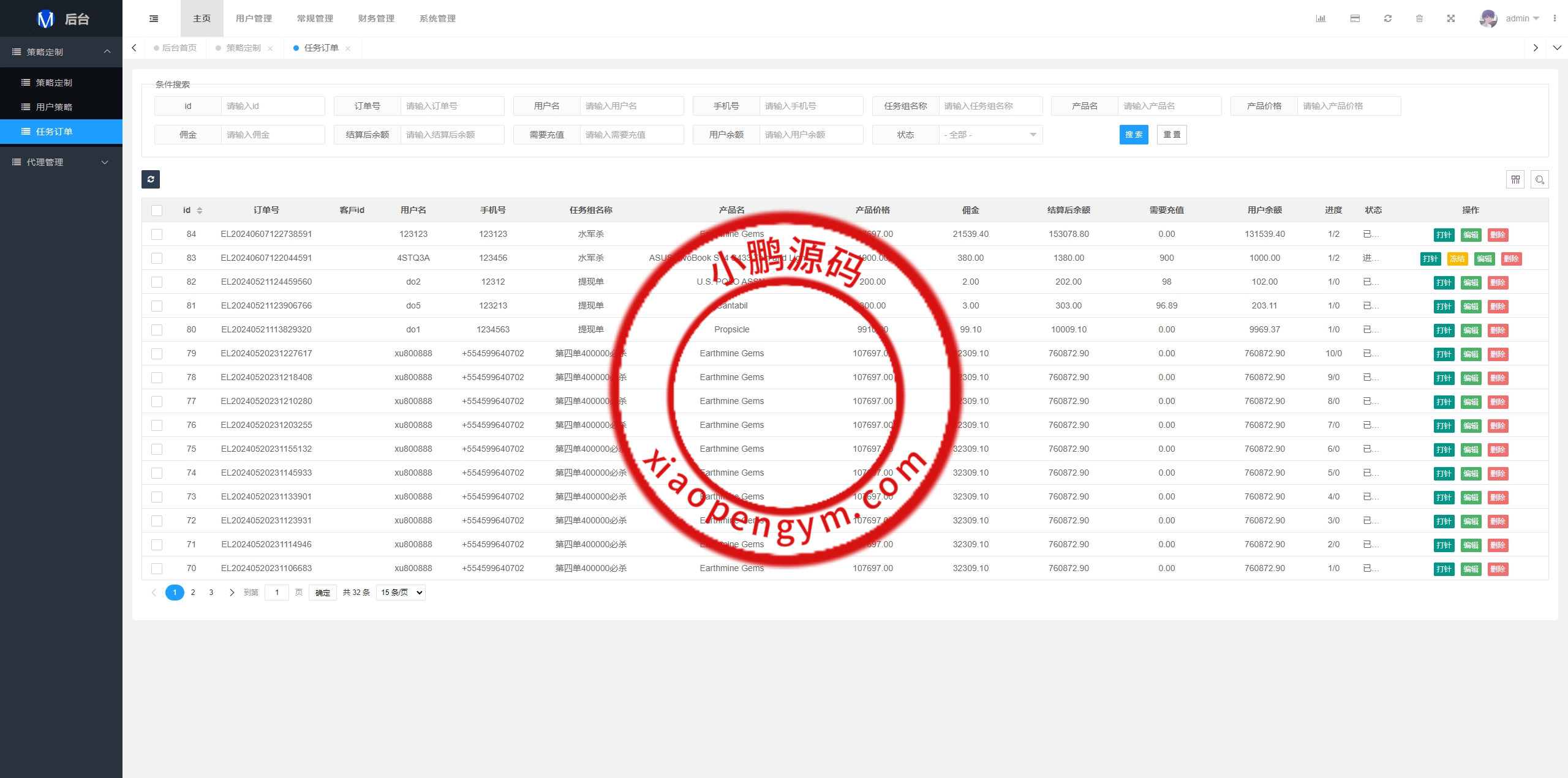Click the table search magnifier icon
The width and height of the screenshot is (1568, 778).
[x=1540, y=179]
